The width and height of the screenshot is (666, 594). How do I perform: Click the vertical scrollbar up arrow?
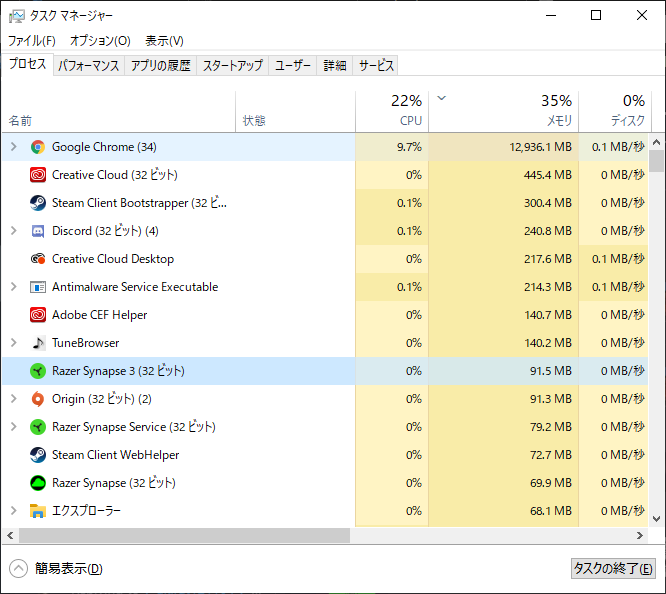pos(657,142)
